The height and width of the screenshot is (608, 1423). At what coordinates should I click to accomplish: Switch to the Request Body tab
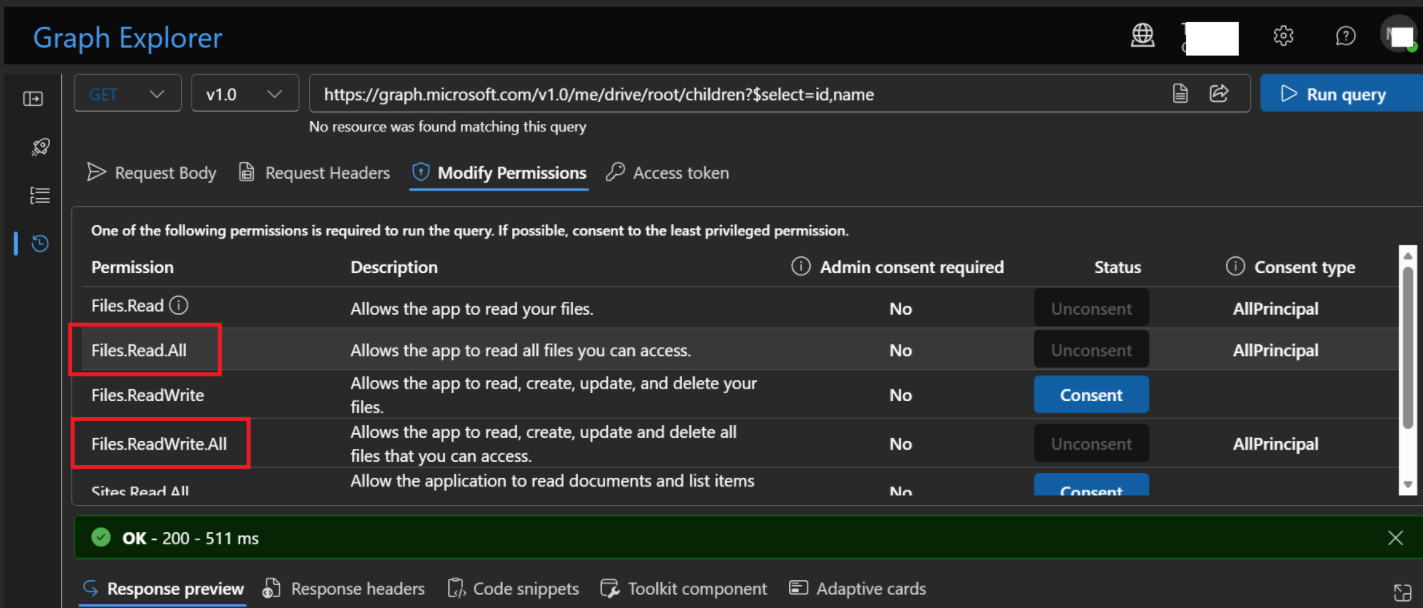point(152,173)
